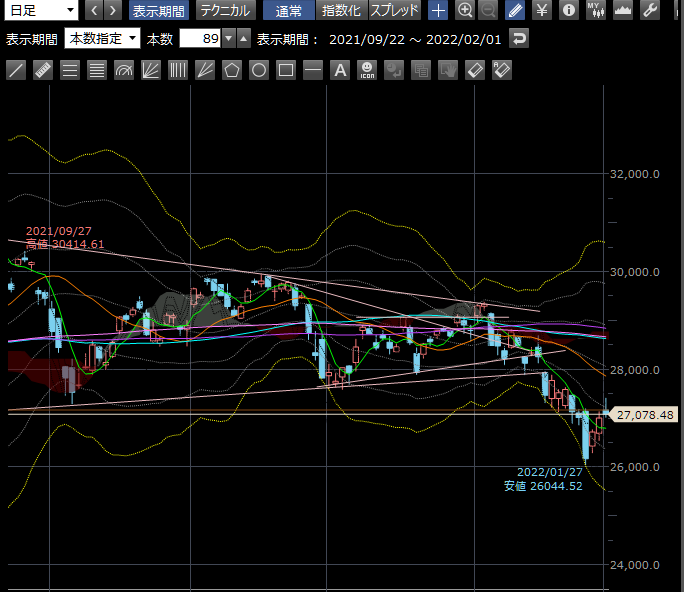Screen dimensions: 684x592
Task: Enable the スプレッド mode
Action: (395, 11)
